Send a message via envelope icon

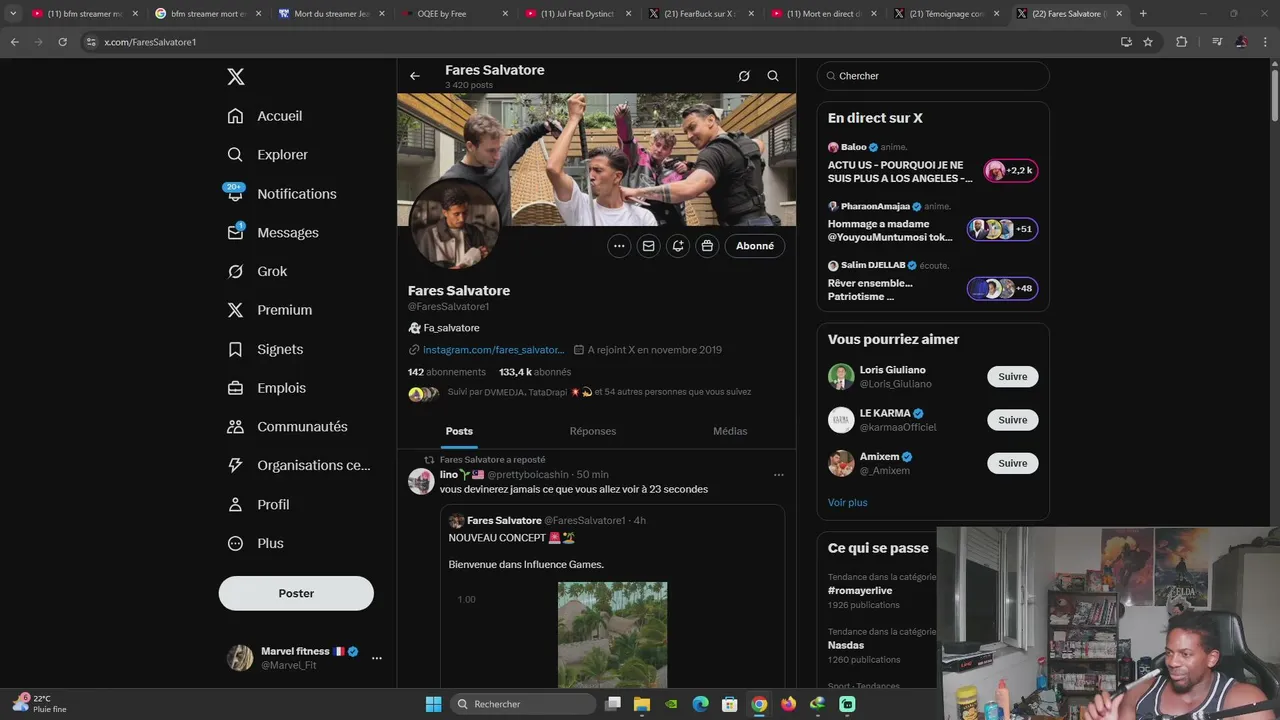649,246
